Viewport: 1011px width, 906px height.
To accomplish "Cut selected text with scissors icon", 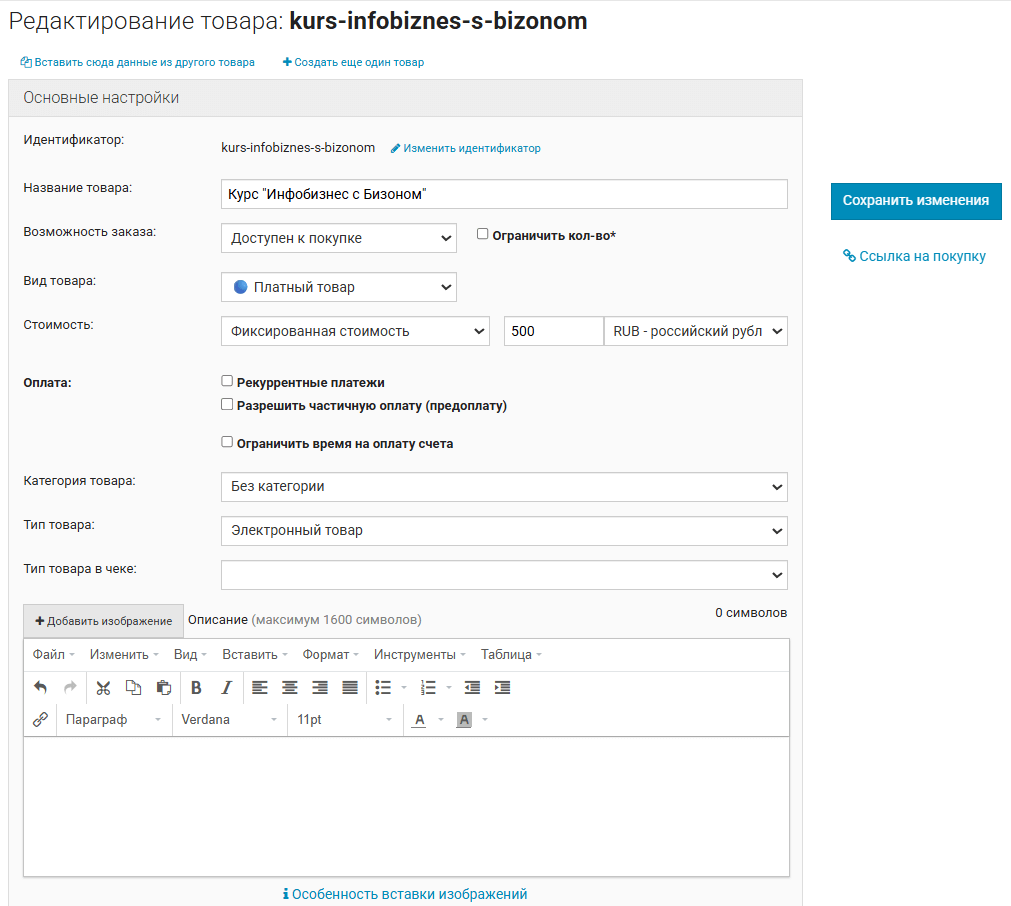I will [x=103, y=688].
